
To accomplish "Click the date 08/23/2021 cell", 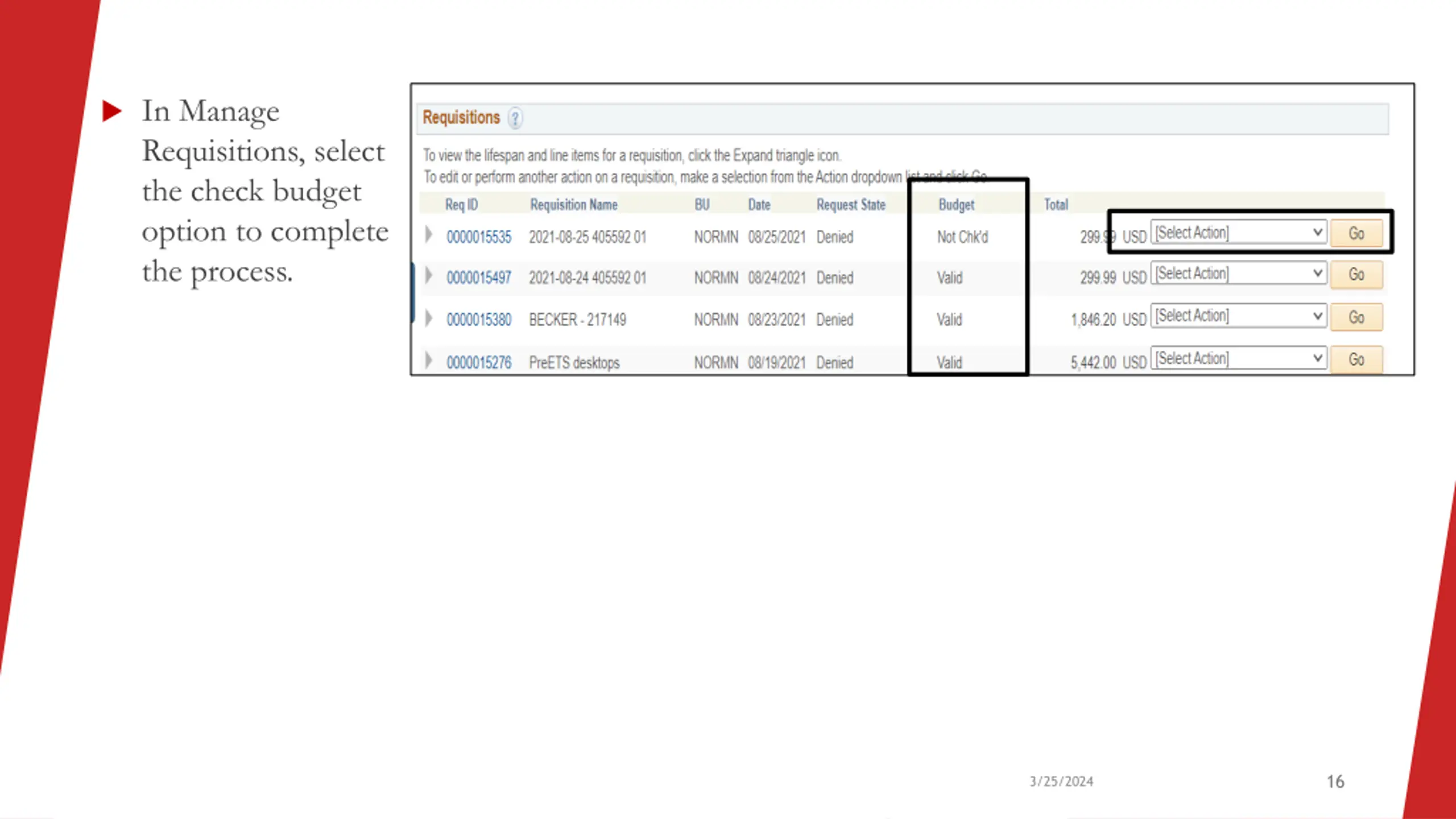I will pos(776,320).
